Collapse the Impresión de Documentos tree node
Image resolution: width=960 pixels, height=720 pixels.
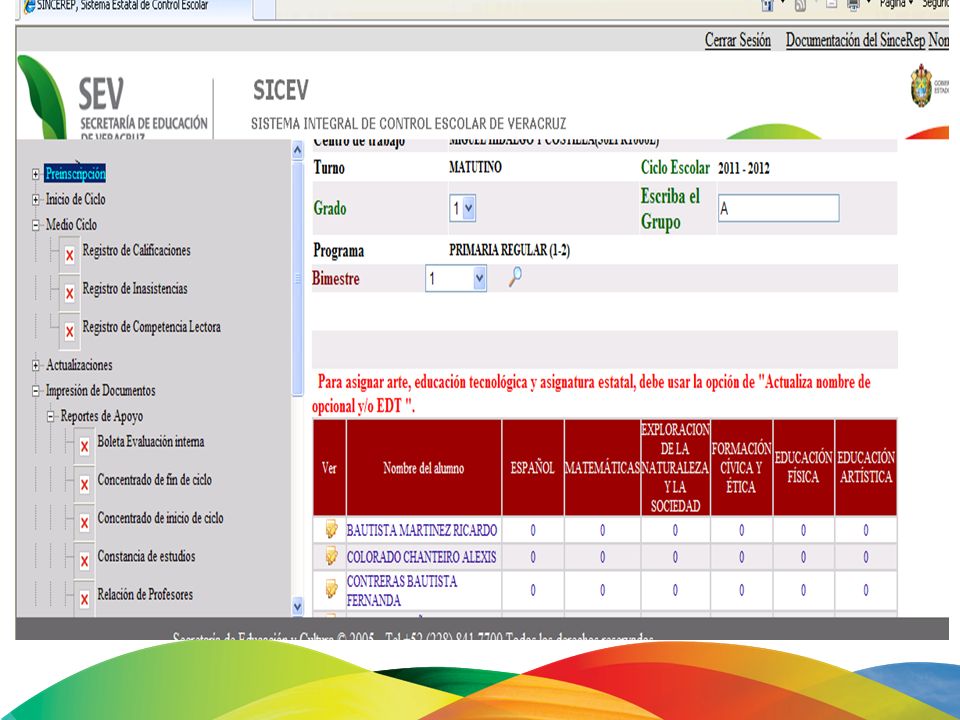36,391
